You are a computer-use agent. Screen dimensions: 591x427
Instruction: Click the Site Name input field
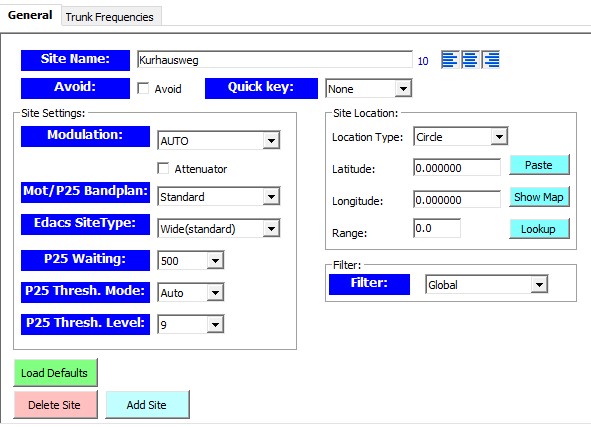[274, 60]
